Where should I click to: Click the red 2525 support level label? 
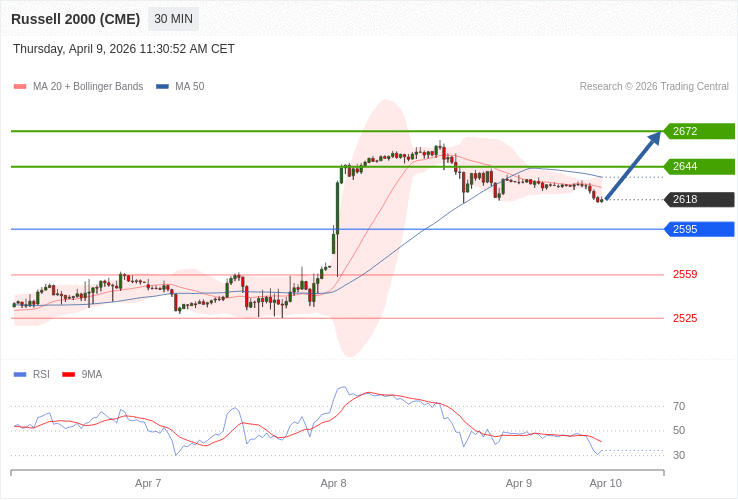click(685, 318)
